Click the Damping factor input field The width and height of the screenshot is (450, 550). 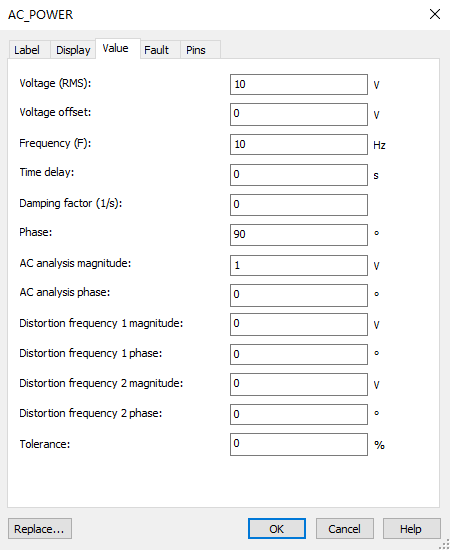[x=299, y=205]
